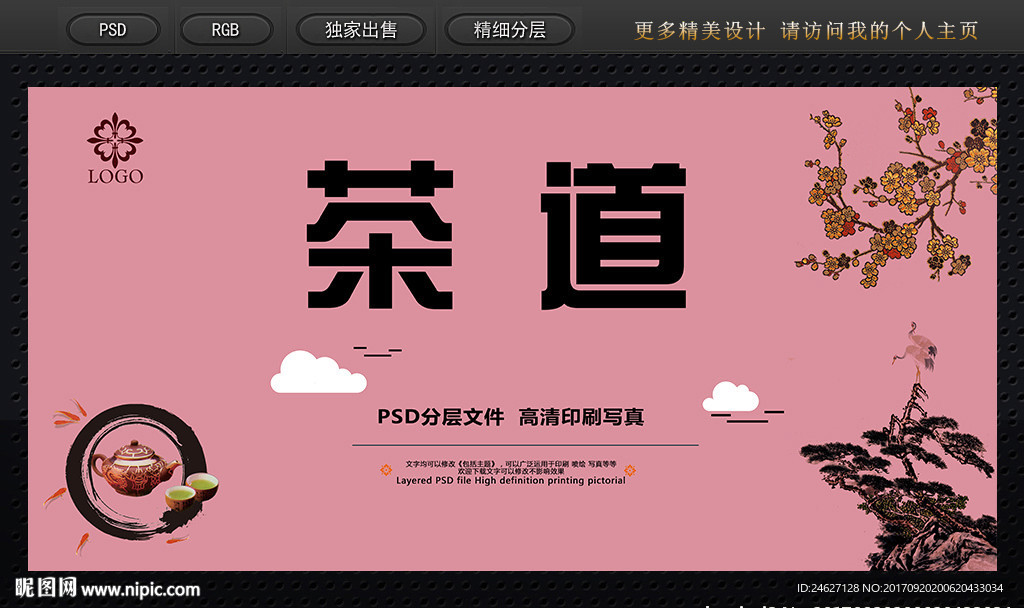Screen dimensions: 1024x608
Task: Click the orange ornament left of the small caption text
Action: click(x=386, y=470)
